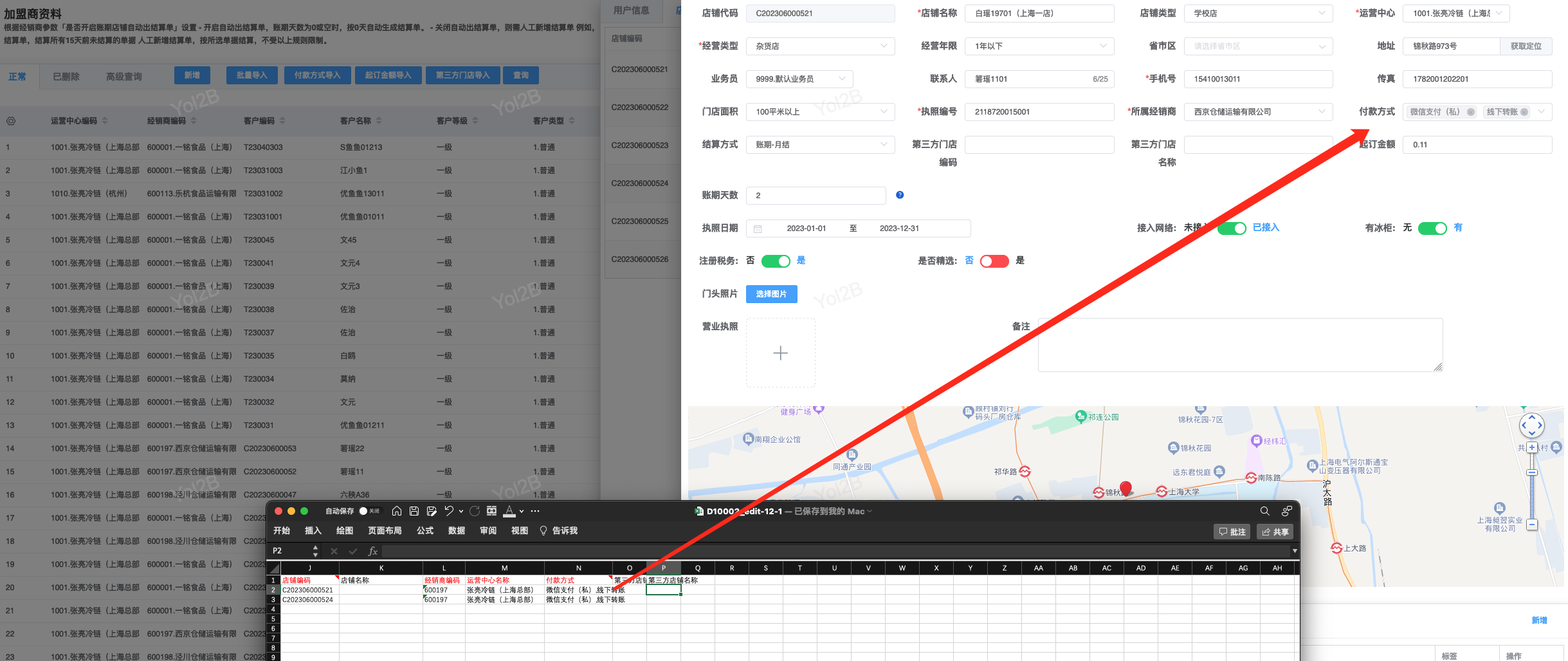Open the 经营年限 dropdown
The image size is (1568, 661).
click(x=1039, y=46)
